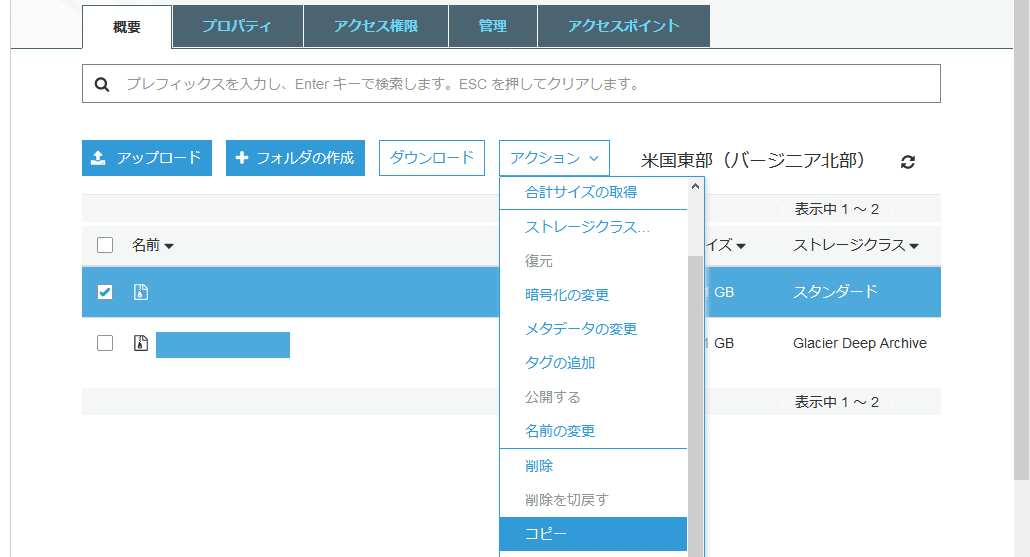Click the refresh icon beside region name

click(907, 162)
